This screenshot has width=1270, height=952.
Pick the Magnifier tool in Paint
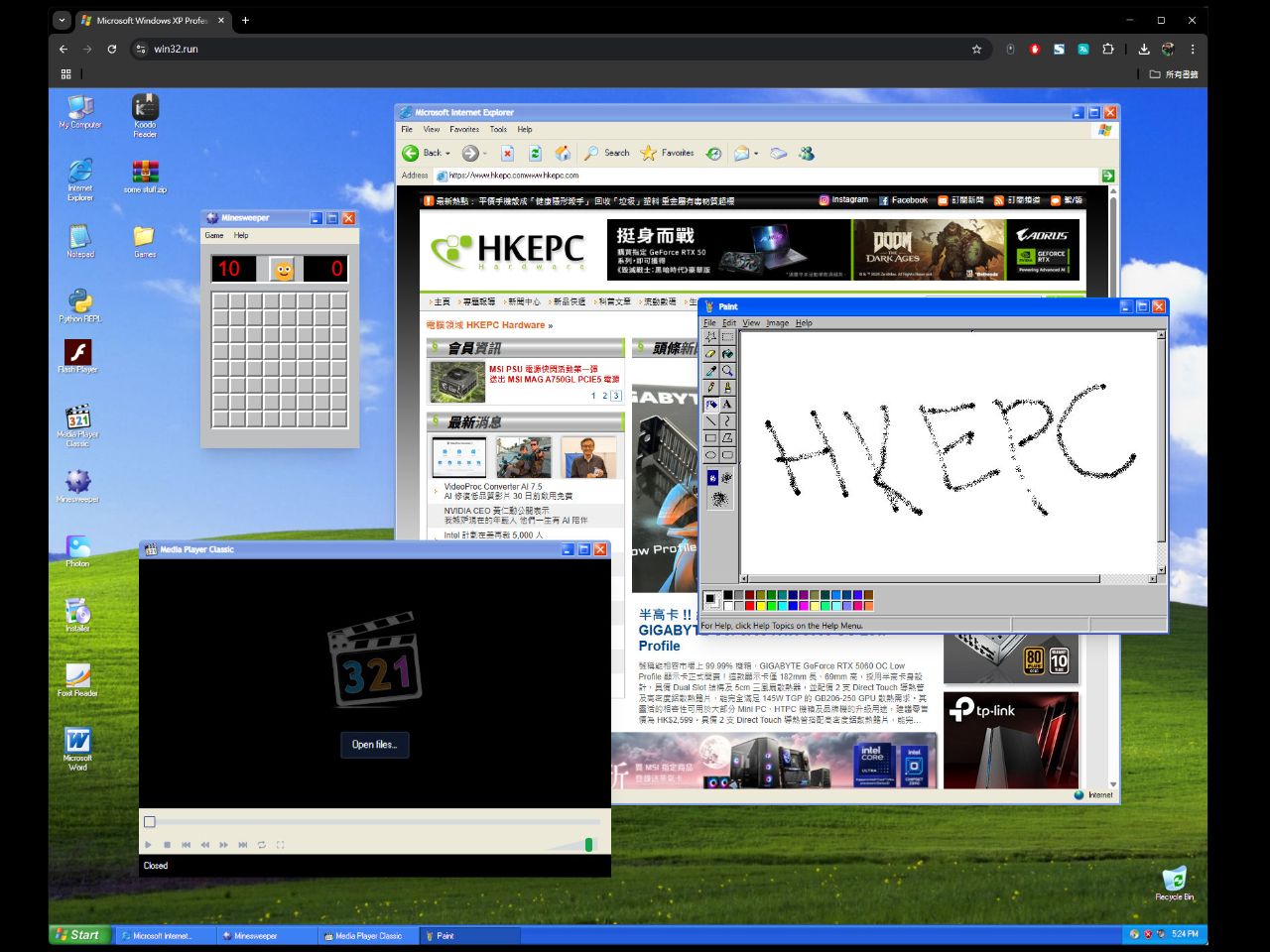point(727,370)
